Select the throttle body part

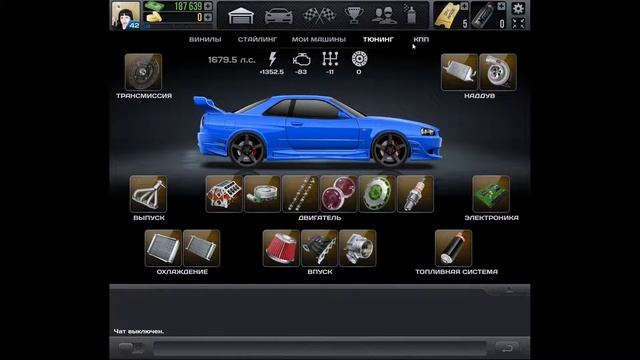click(x=358, y=248)
